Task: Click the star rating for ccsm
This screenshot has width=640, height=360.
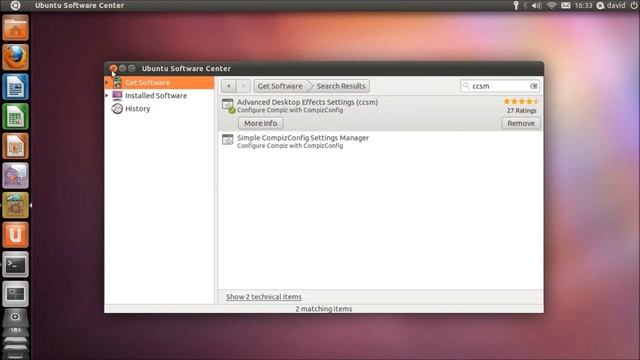Action: click(520, 101)
